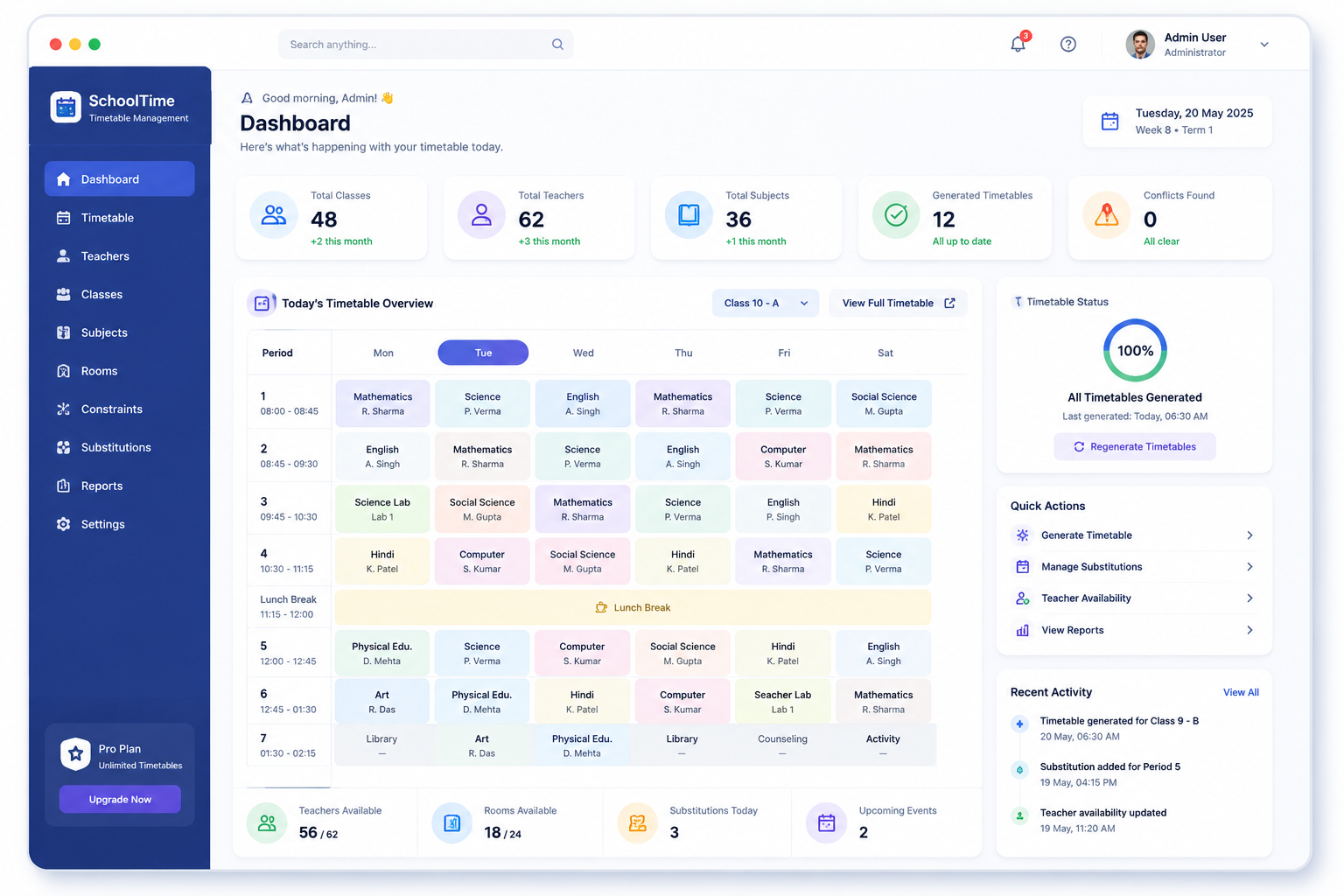The image size is (1344, 896).
Task: Open Constraints in the sidebar
Action: point(120,409)
